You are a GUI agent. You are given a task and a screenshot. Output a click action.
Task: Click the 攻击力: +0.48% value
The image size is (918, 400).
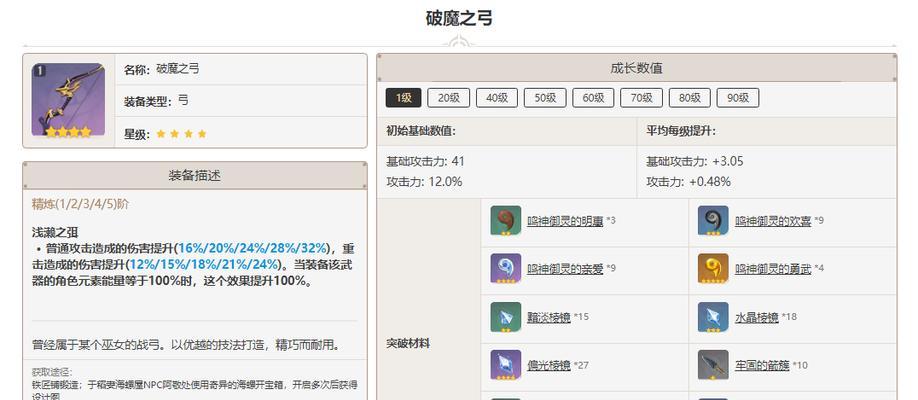(x=688, y=182)
